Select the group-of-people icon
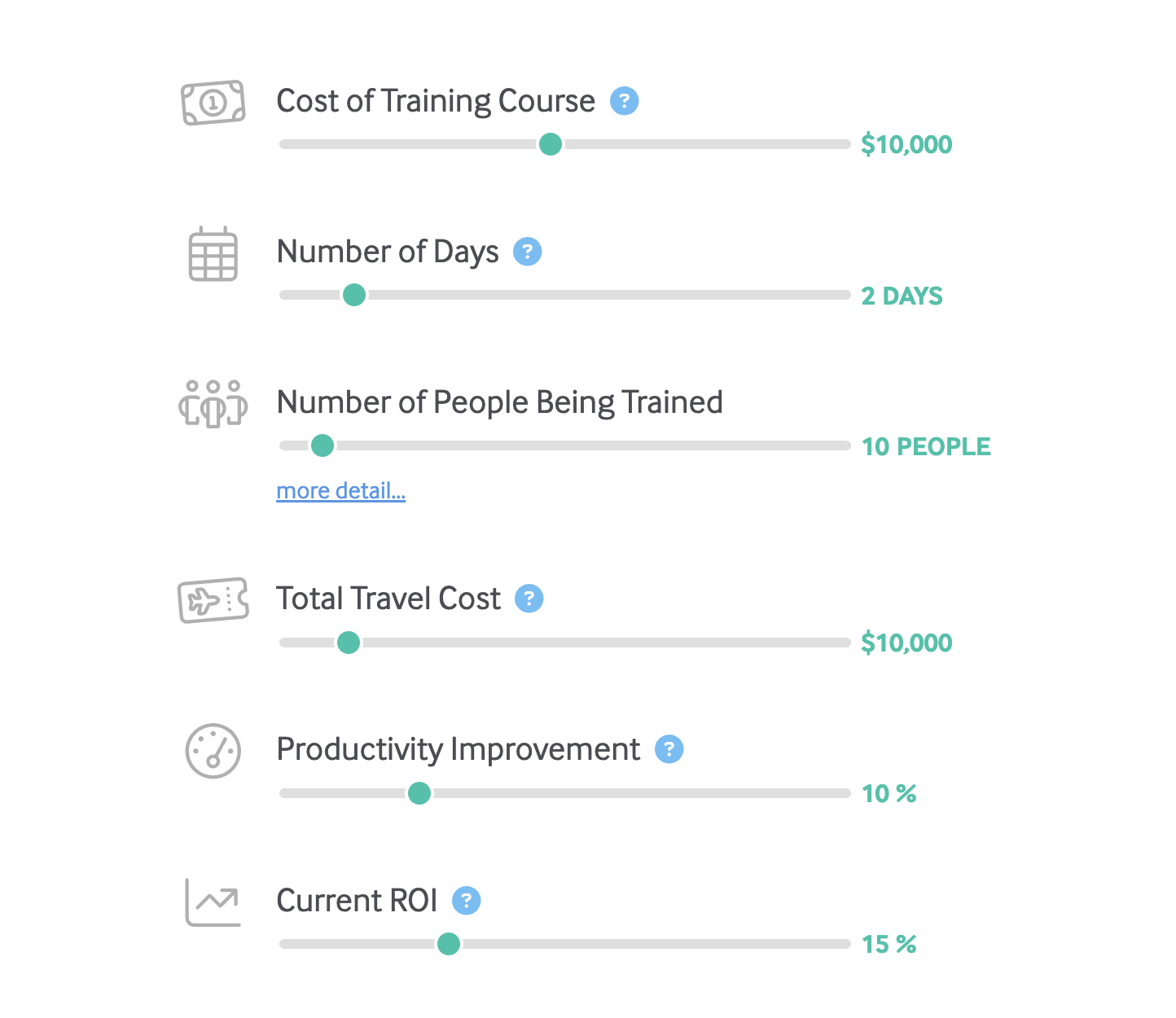Screen dimensions: 1176x1018 tap(213, 405)
